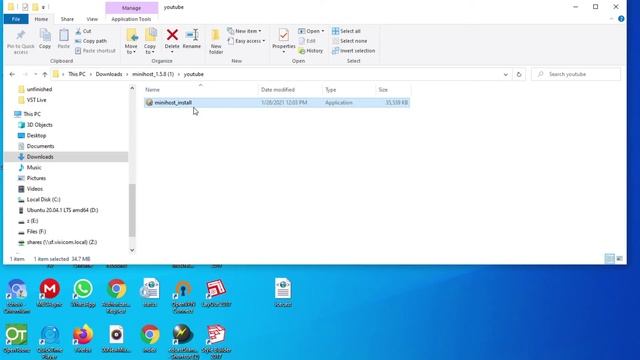Viewport: 640px width, 360px height.
Task: Open the Copy to dropdown
Action: tap(150, 42)
